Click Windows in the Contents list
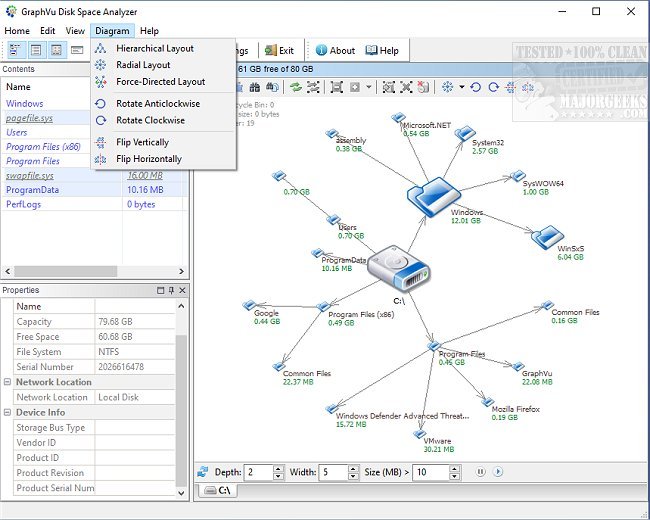The width and height of the screenshot is (650, 520). click(24, 104)
